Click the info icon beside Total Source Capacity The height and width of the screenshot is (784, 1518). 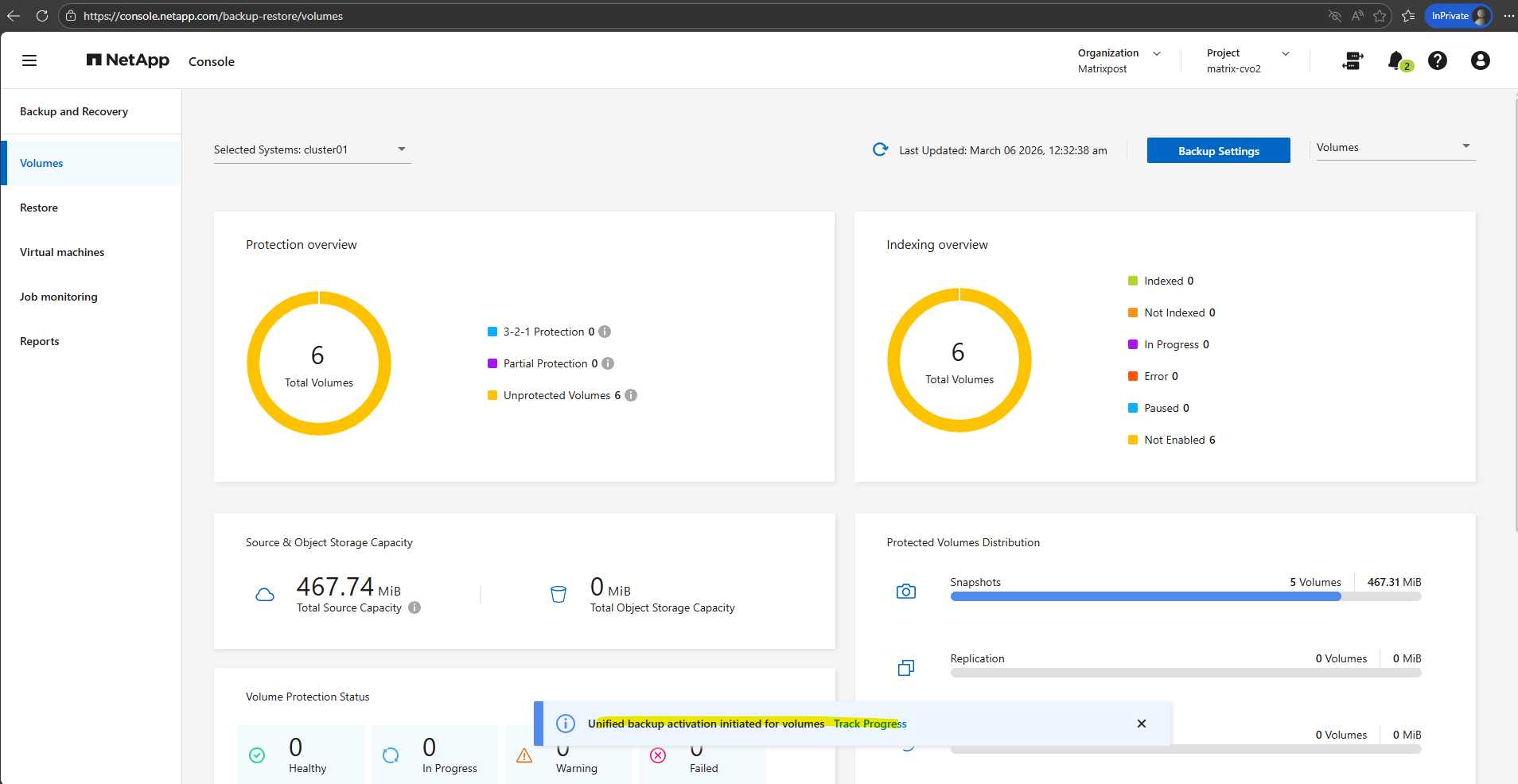point(415,607)
